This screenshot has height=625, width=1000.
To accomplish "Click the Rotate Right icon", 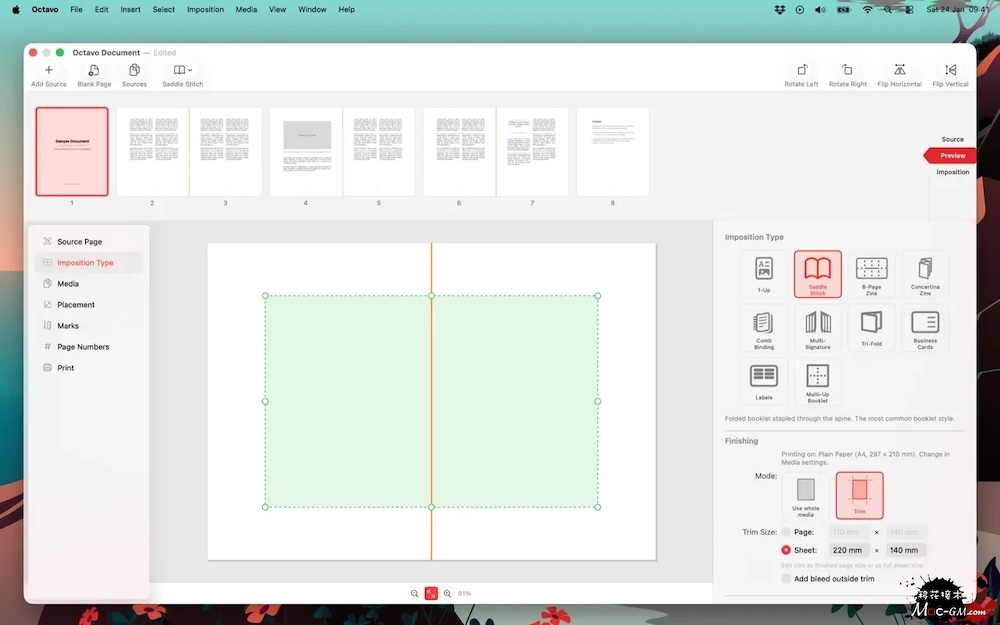I will (847, 71).
